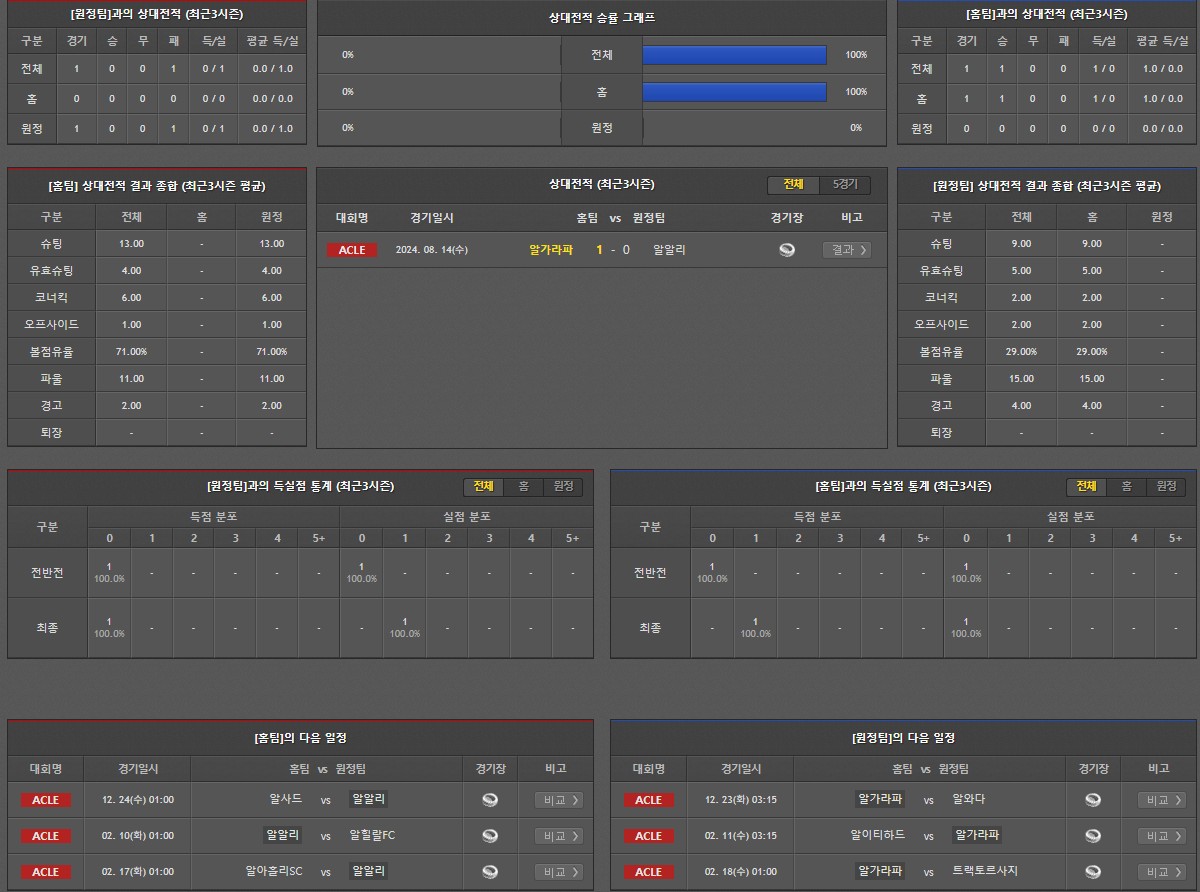Click the blue 전체 win-rate bar

[734, 55]
